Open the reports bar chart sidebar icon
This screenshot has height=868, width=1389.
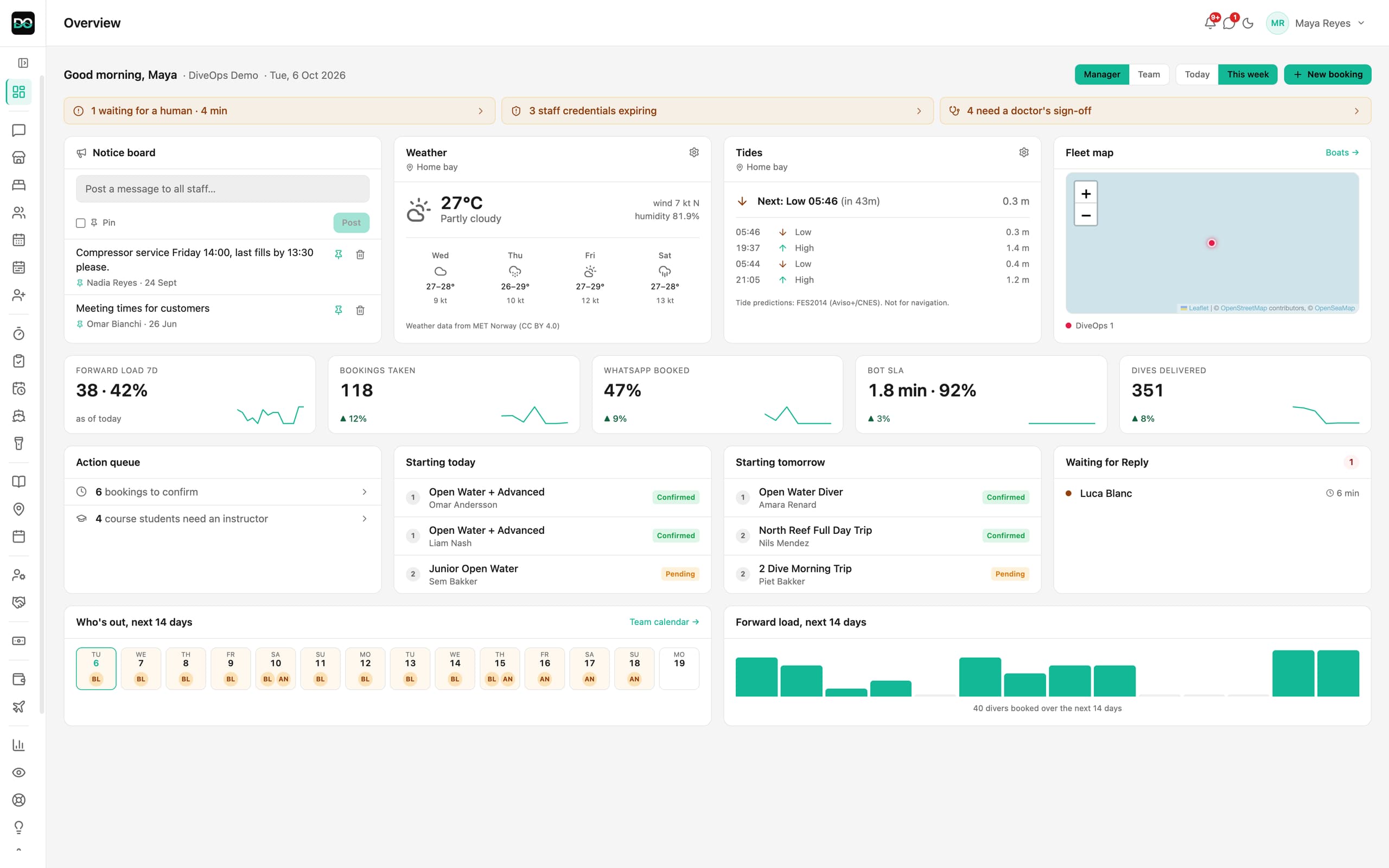pos(19,745)
